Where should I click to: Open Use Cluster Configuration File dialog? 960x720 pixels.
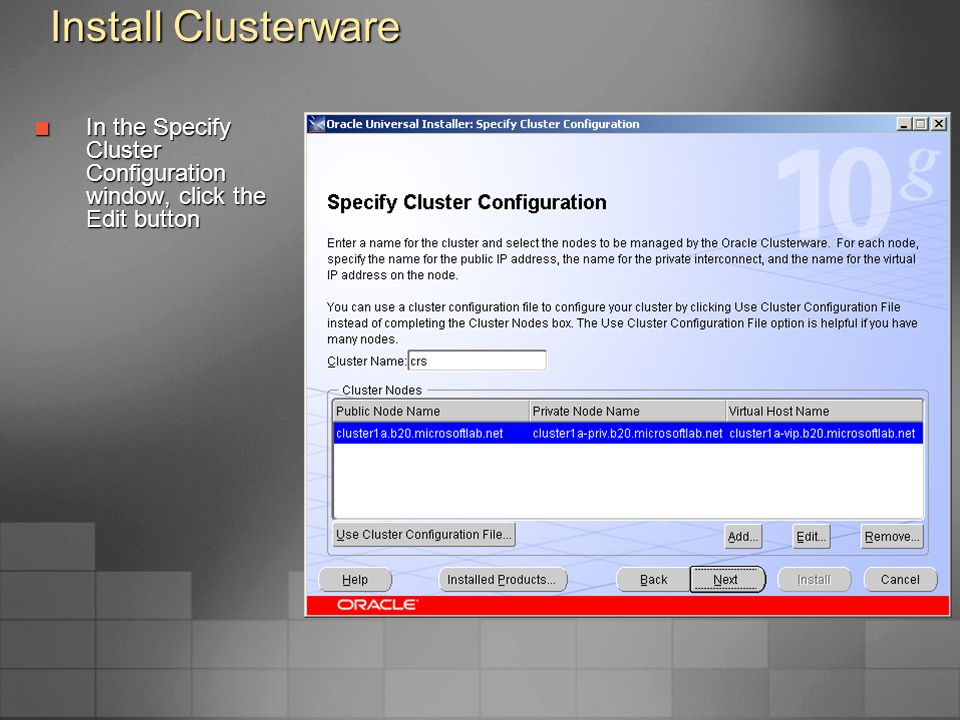click(x=424, y=534)
